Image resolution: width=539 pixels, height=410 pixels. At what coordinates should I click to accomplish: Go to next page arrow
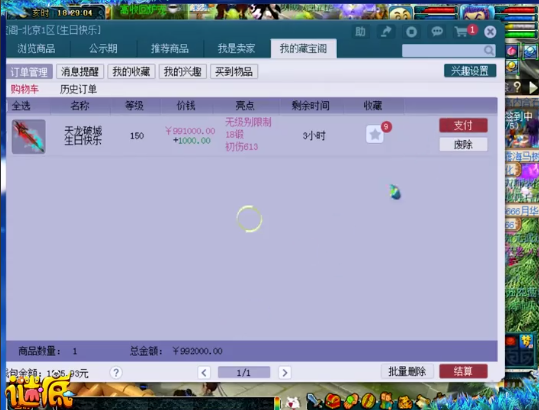tap(285, 373)
